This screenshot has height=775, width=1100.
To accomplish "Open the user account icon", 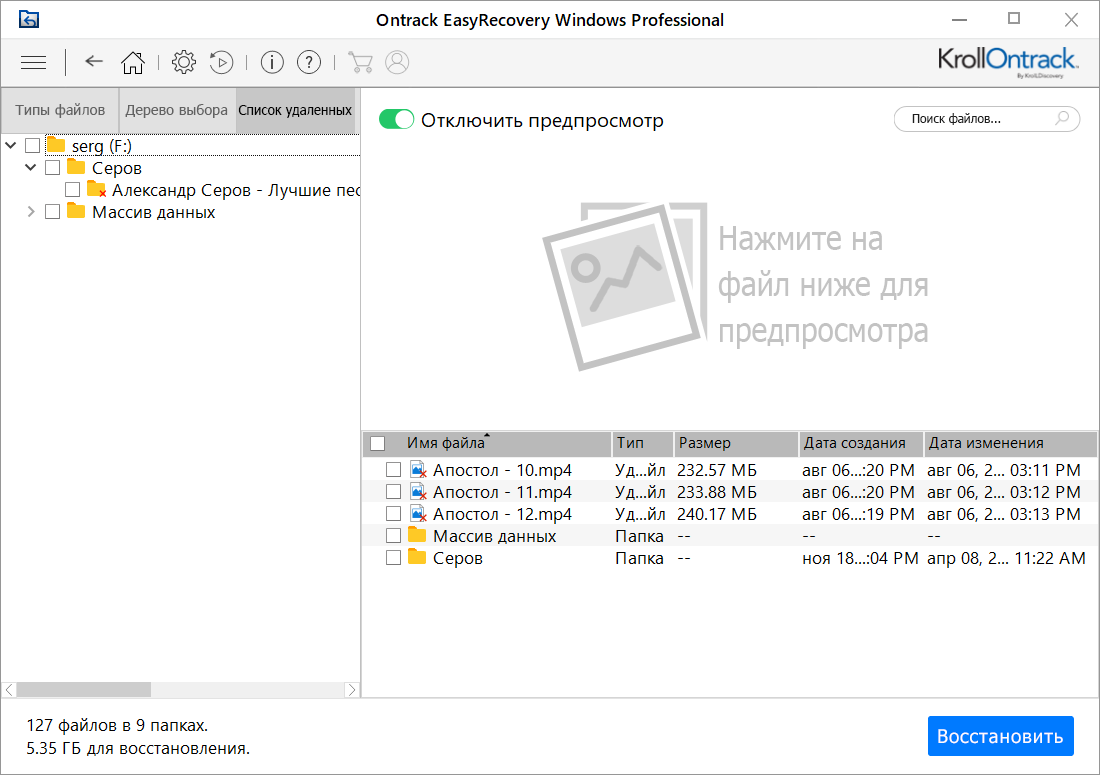I will (397, 62).
